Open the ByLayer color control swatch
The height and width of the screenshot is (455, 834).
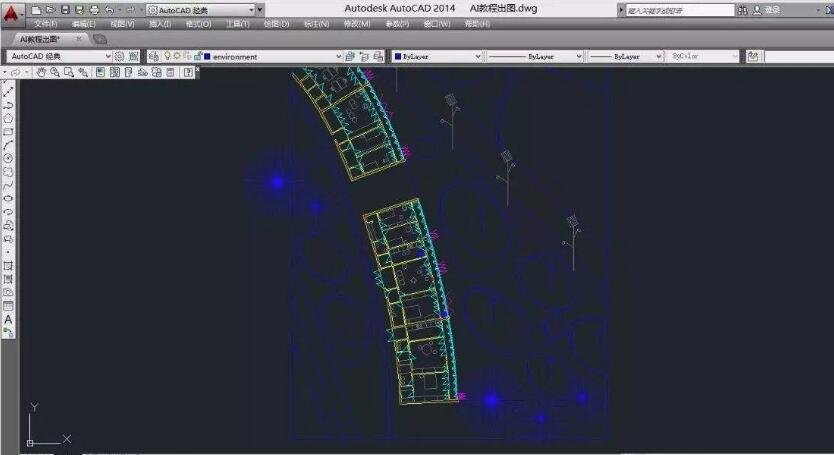[398, 57]
